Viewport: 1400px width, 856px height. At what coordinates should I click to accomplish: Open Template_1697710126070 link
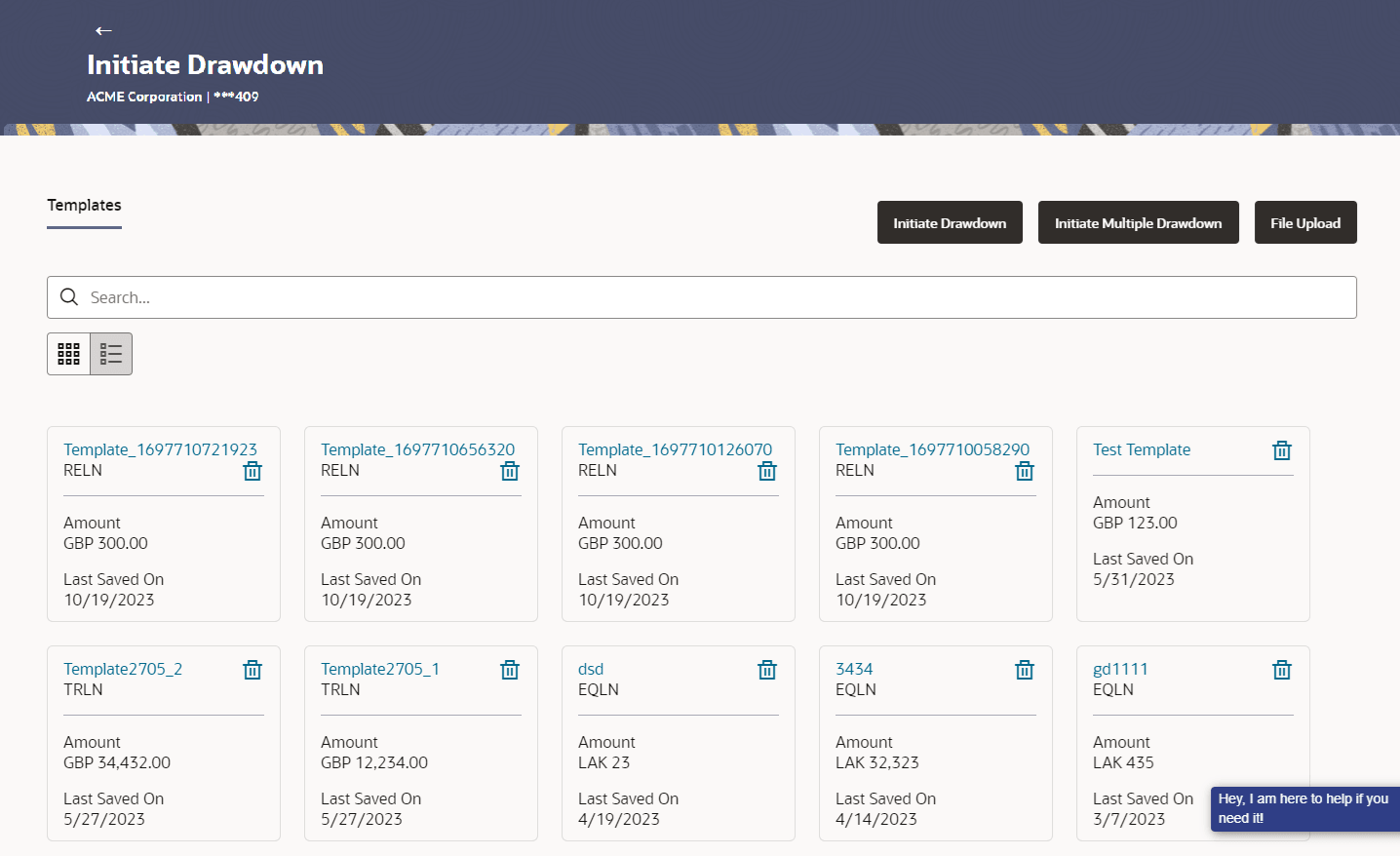[x=675, y=449]
